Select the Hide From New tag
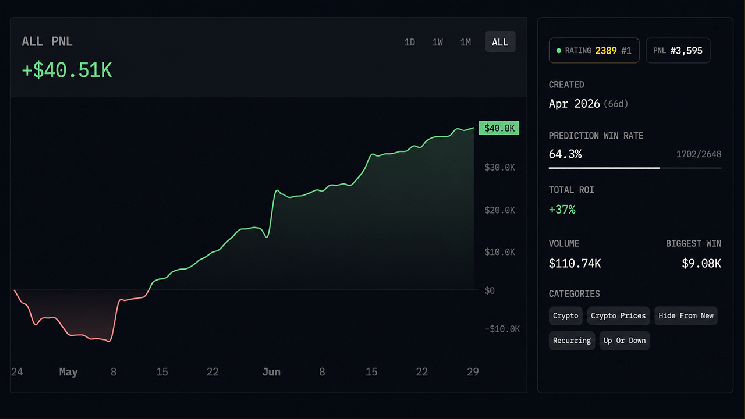Viewport: 745px width, 419px height. coord(686,315)
